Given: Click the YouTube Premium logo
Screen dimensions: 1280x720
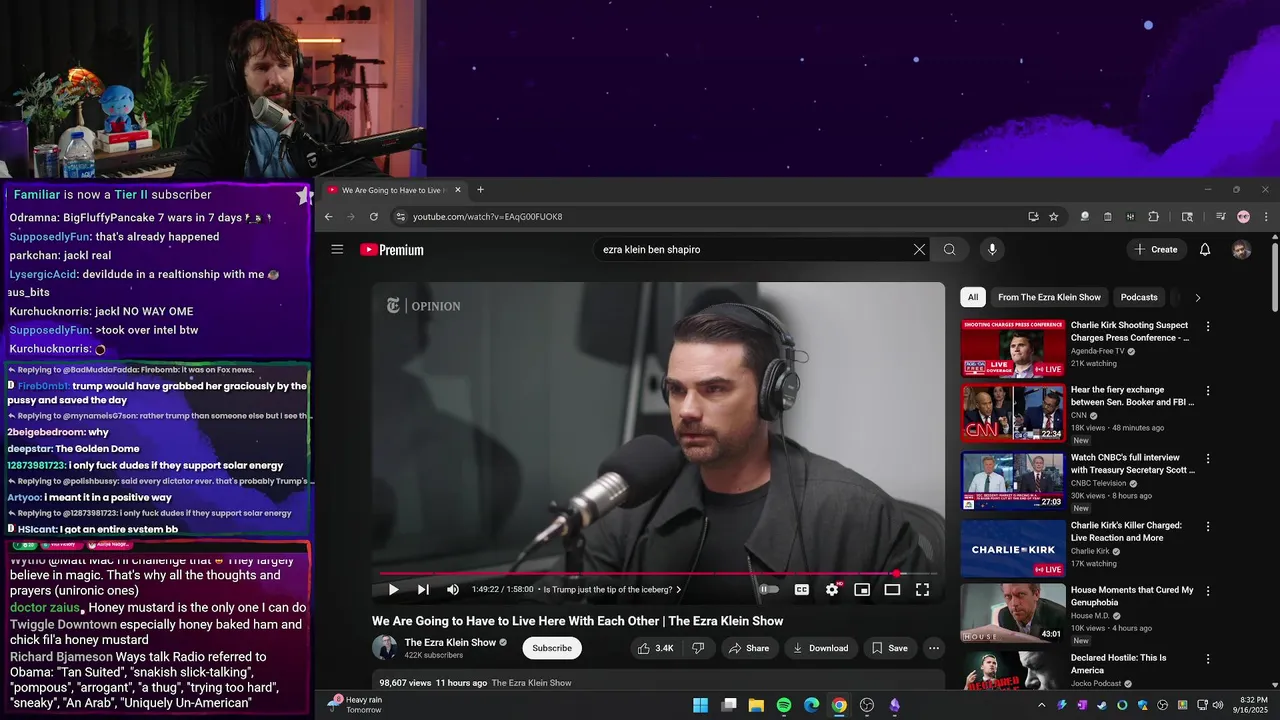Looking at the screenshot, I should click(x=392, y=250).
